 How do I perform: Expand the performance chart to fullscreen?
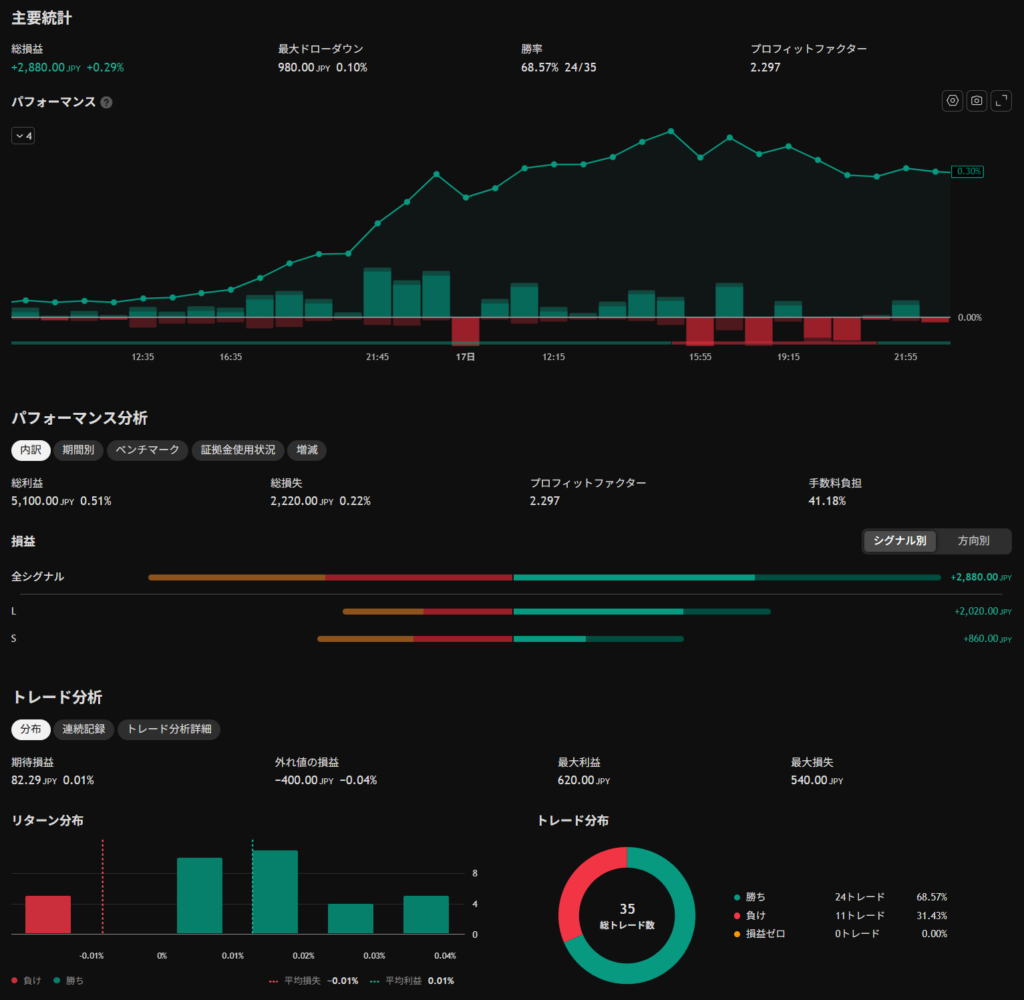coord(1000,101)
